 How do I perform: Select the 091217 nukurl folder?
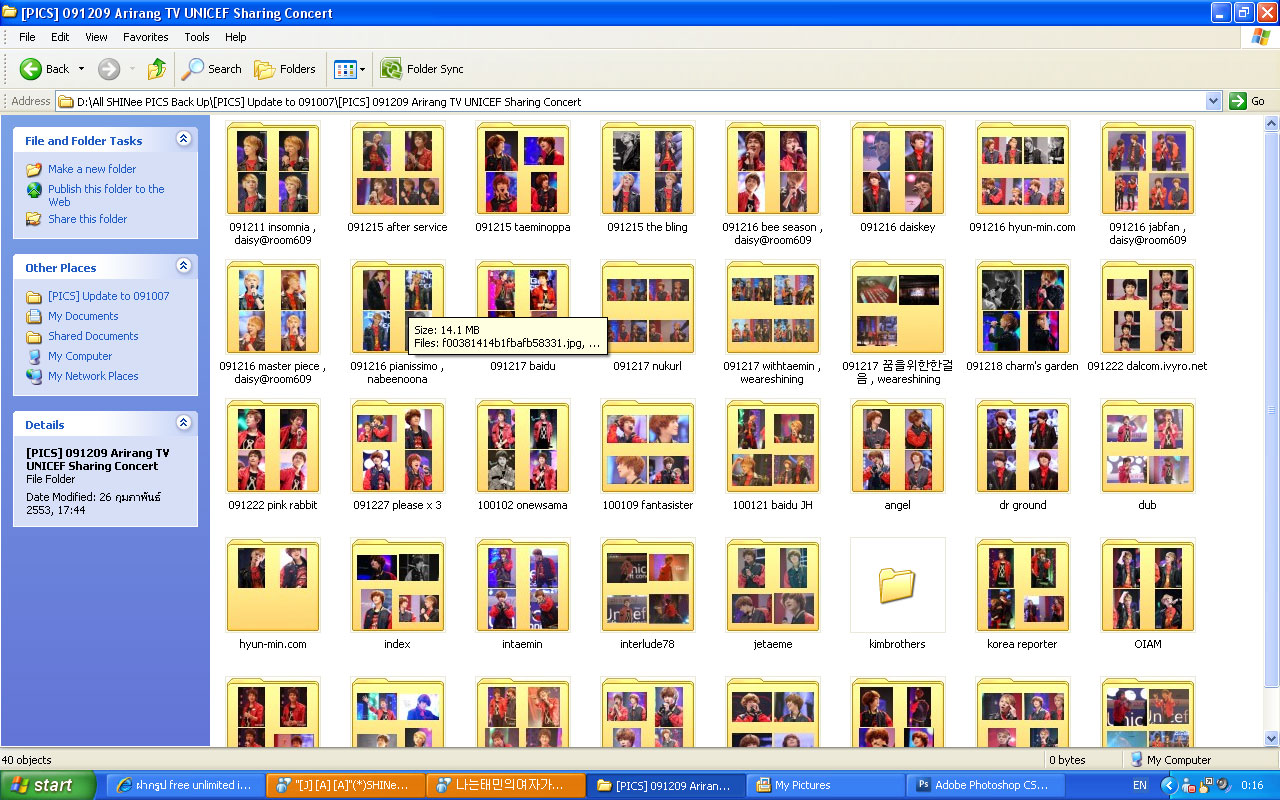648,308
